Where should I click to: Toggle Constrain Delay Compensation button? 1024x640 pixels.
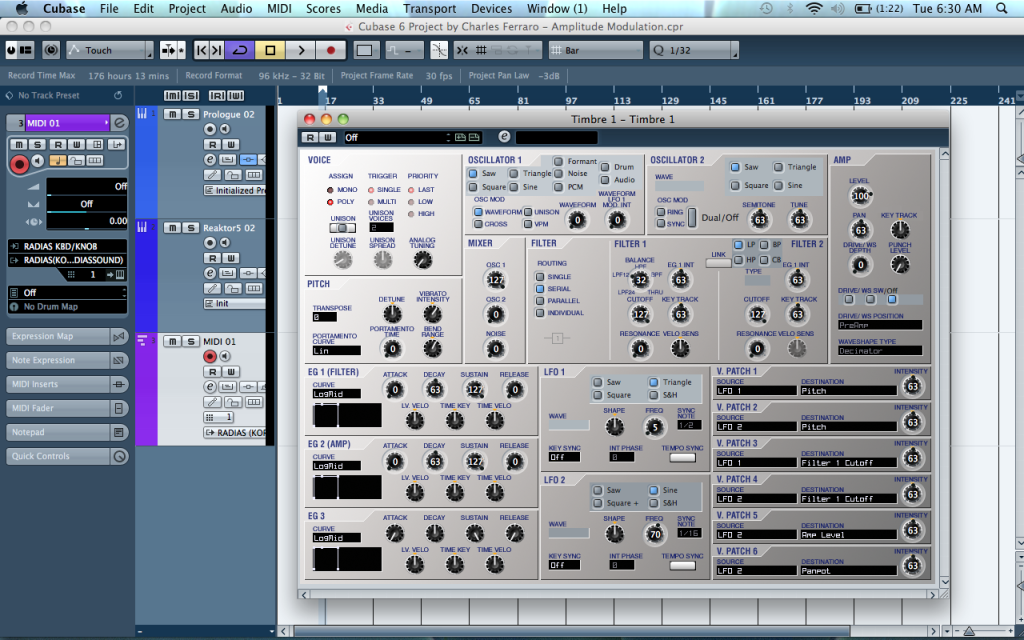coord(51,50)
